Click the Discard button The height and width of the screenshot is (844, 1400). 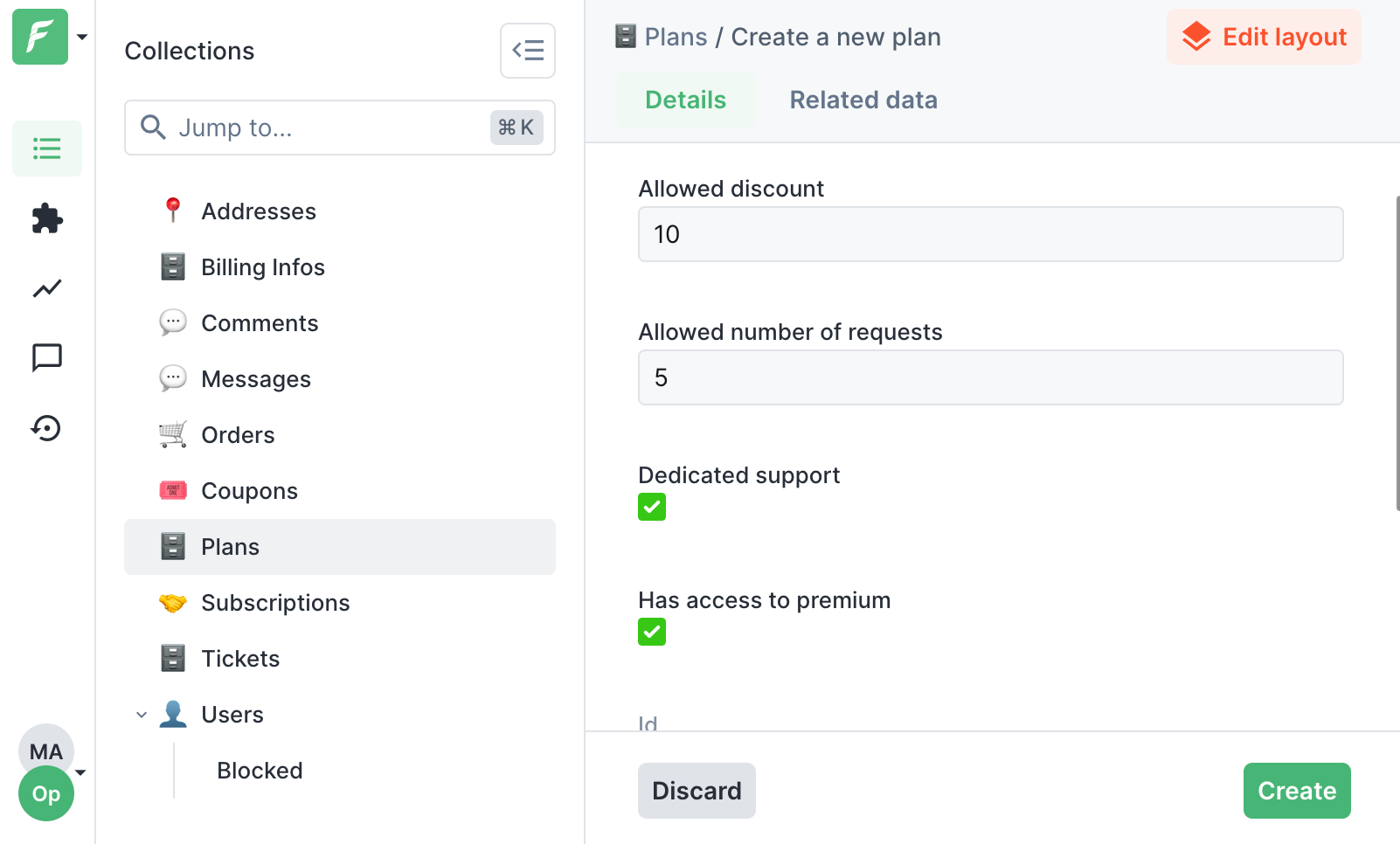click(x=697, y=791)
